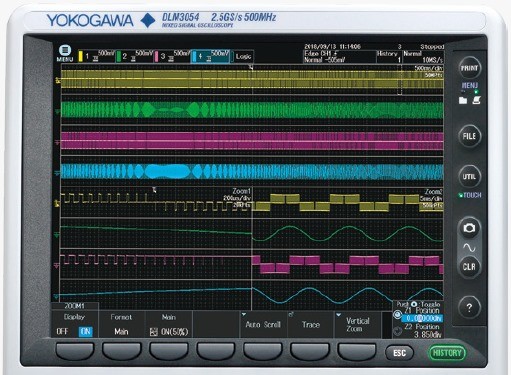The width and height of the screenshot is (511, 375).
Task: Click the ESC button
Action: pyautogui.click(x=399, y=353)
